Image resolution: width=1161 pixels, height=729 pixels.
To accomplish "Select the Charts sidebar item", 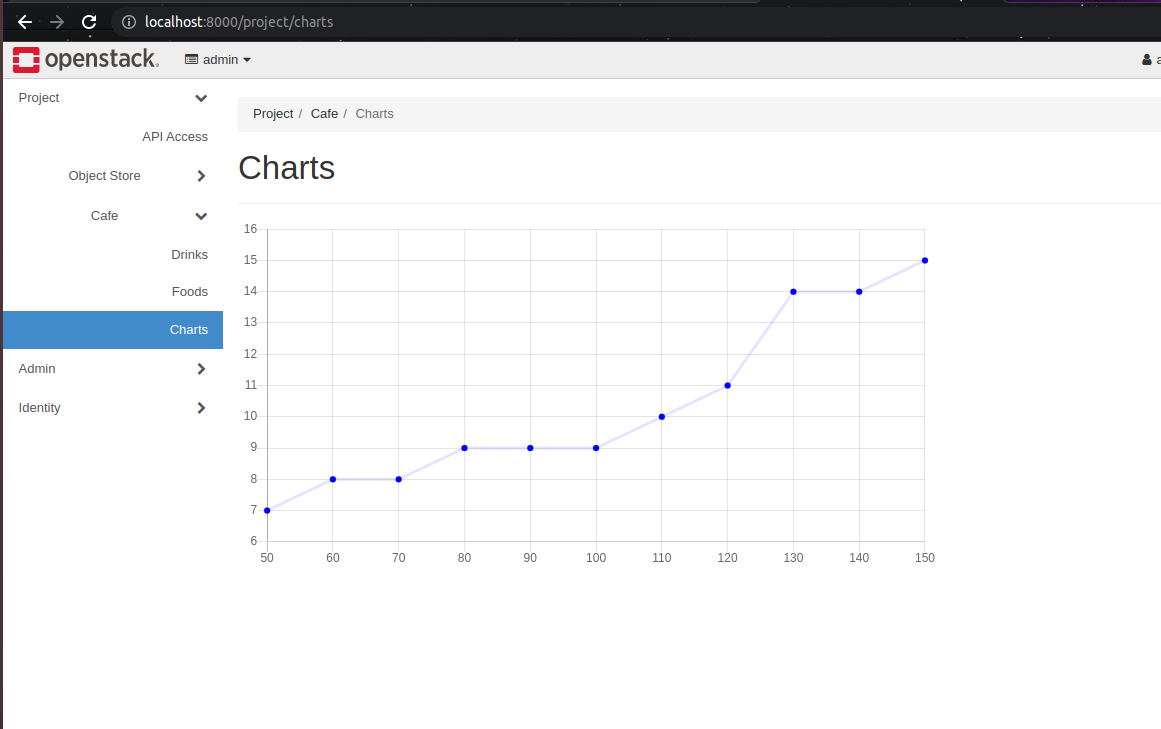I will (188, 330).
